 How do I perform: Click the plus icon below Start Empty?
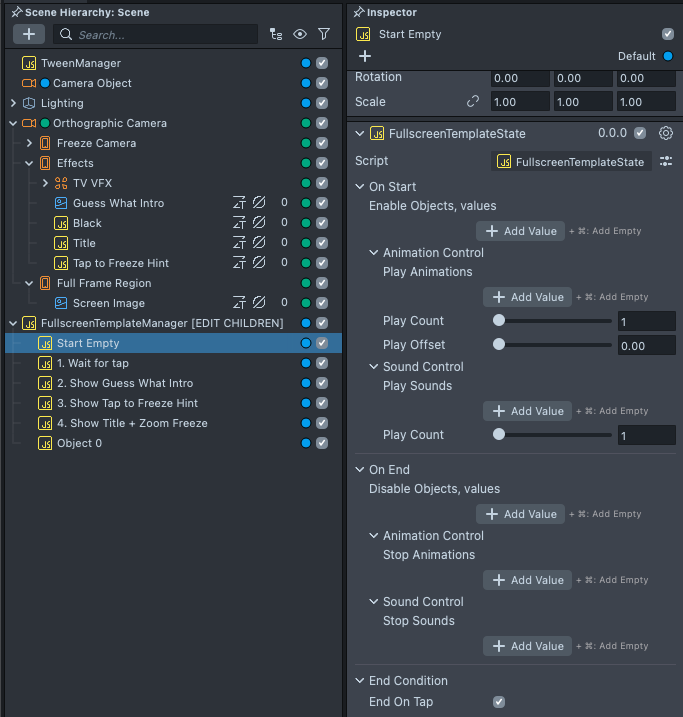coord(365,57)
